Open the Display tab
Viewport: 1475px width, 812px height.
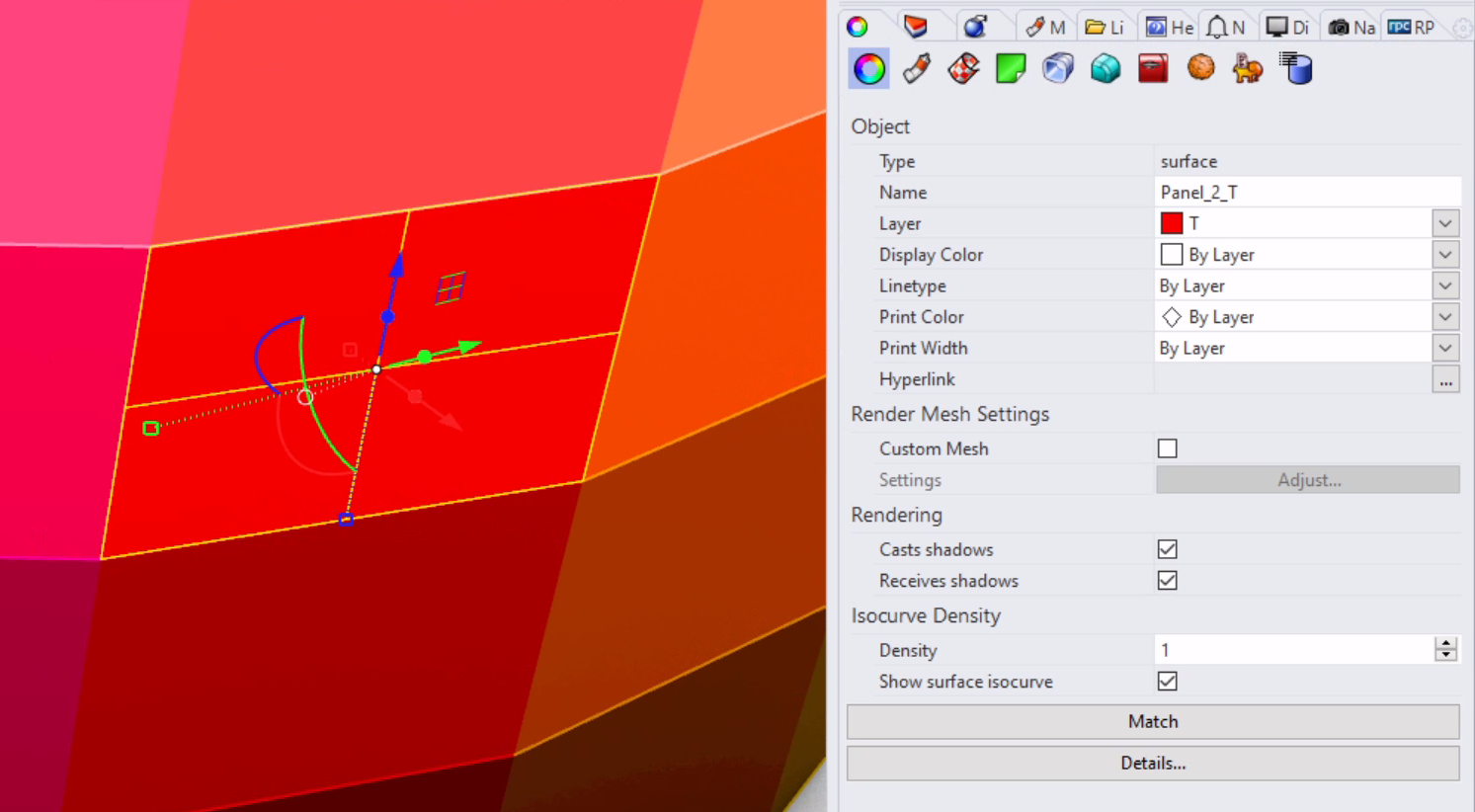[x=1287, y=27]
